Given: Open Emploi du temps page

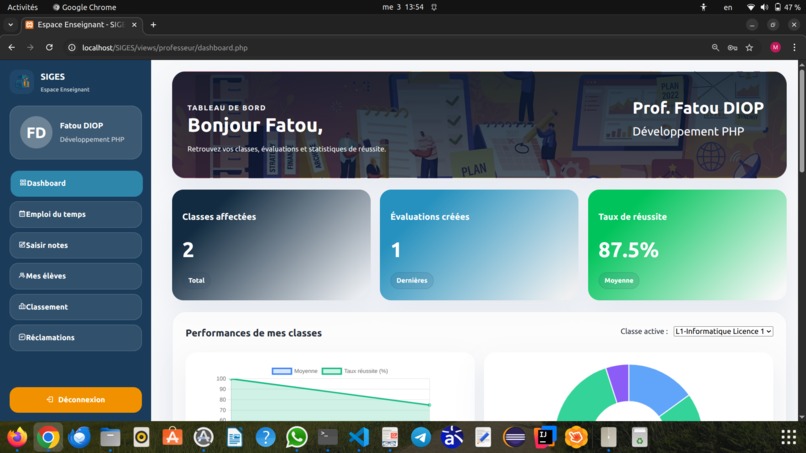Looking at the screenshot, I should click(76, 214).
